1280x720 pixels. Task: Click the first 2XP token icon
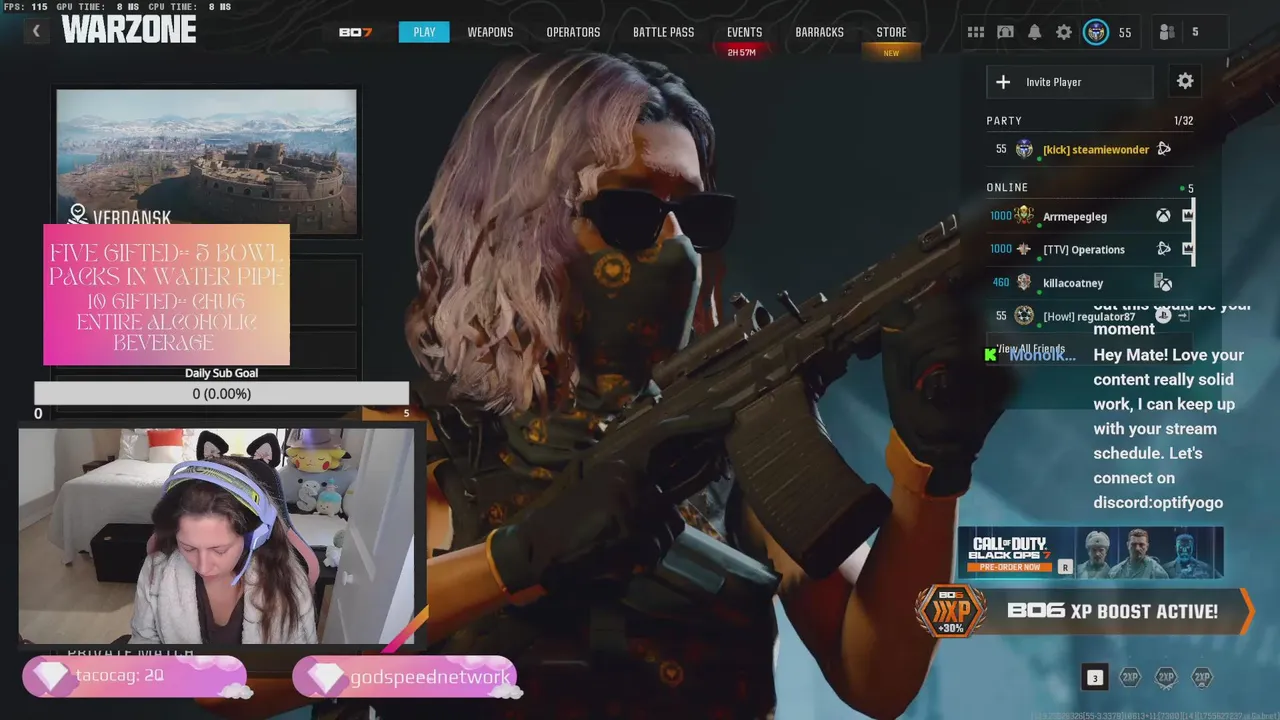click(1130, 678)
